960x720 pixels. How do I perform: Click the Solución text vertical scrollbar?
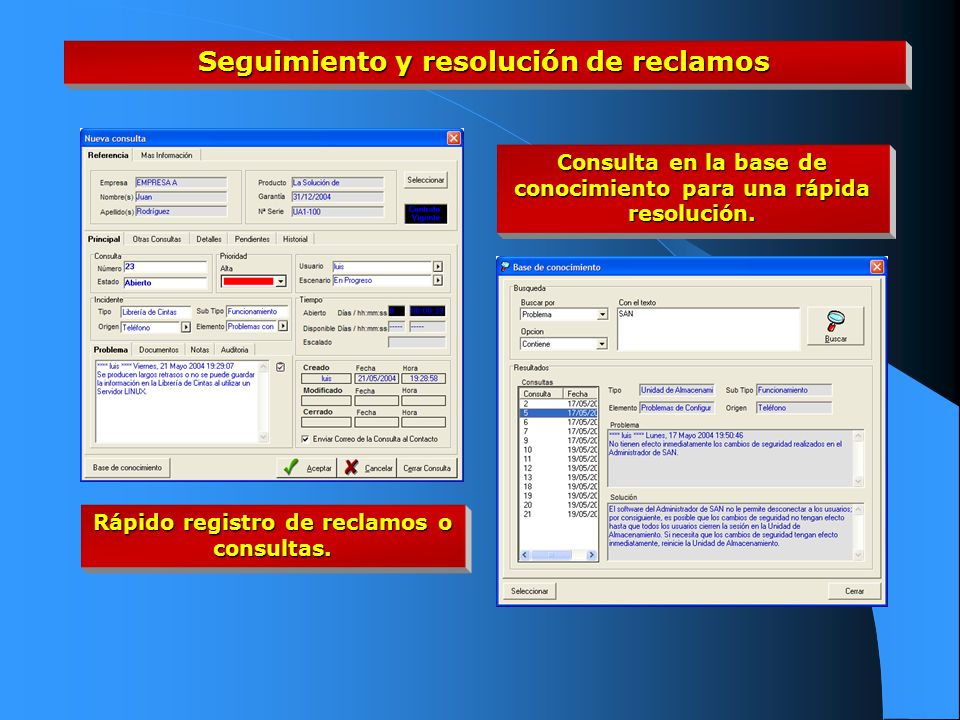tap(858, 532)
